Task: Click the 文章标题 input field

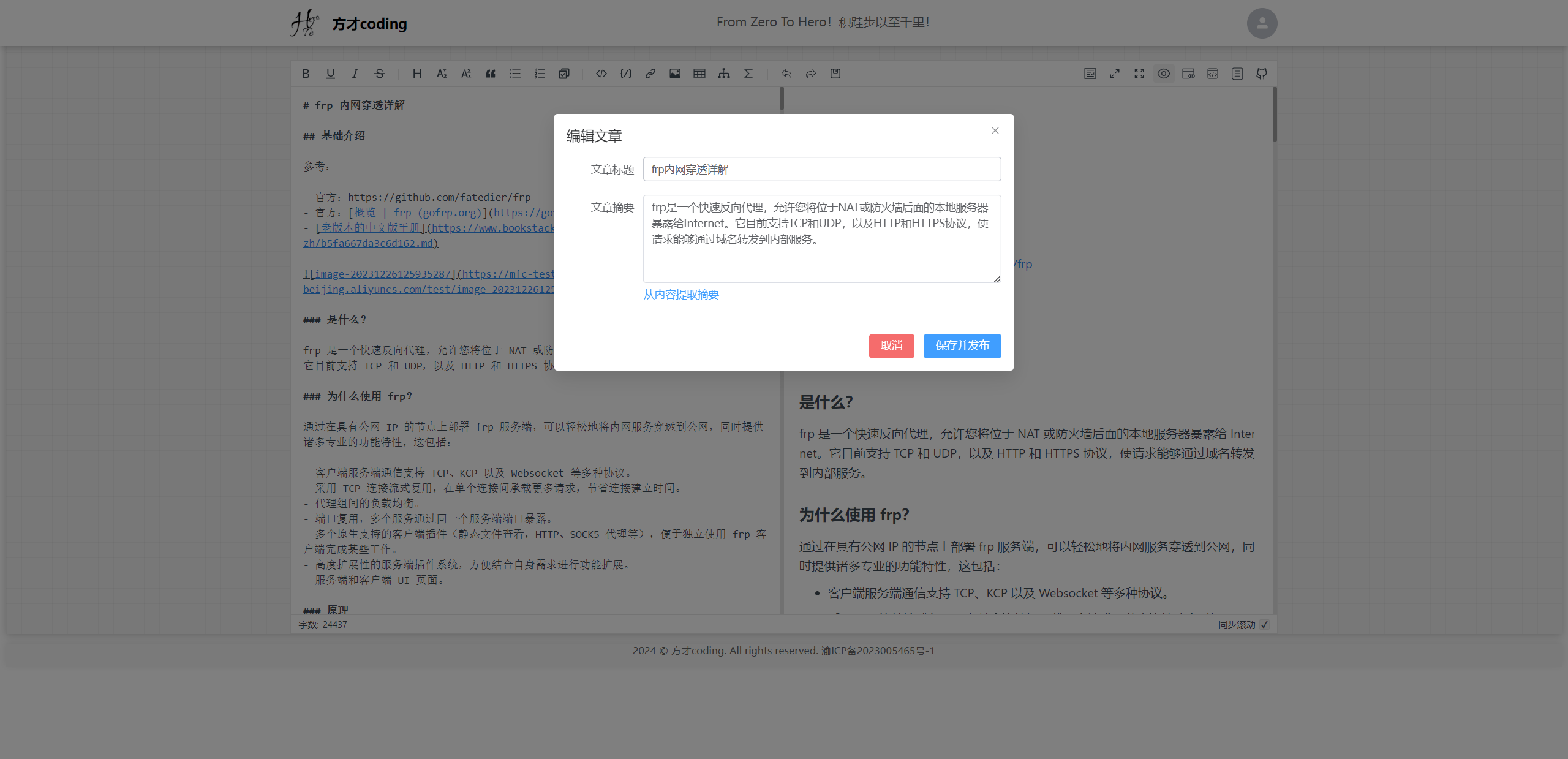Action: [x=822, y=169]
